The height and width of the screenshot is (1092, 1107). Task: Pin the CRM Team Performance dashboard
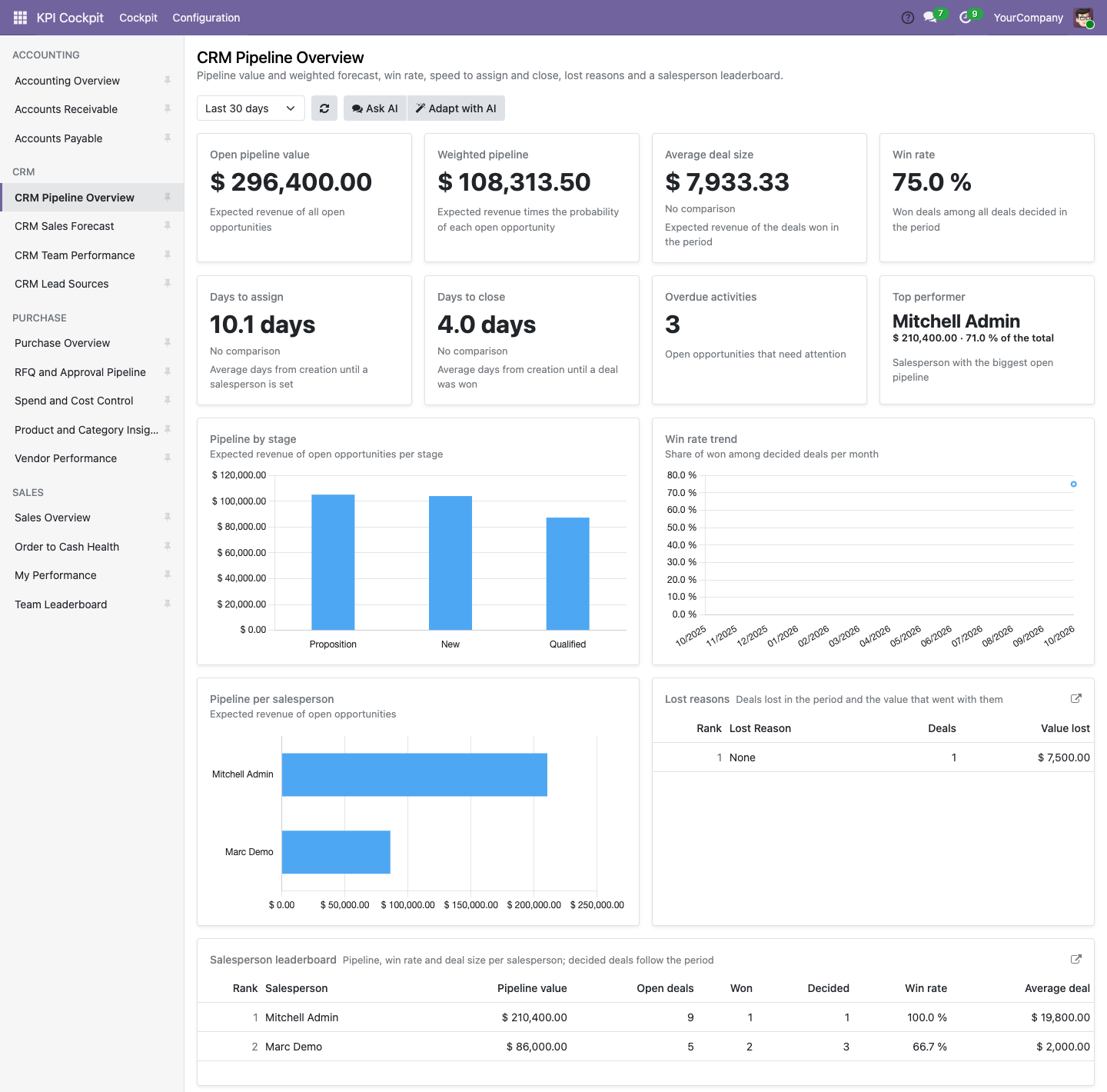(168, 255)
